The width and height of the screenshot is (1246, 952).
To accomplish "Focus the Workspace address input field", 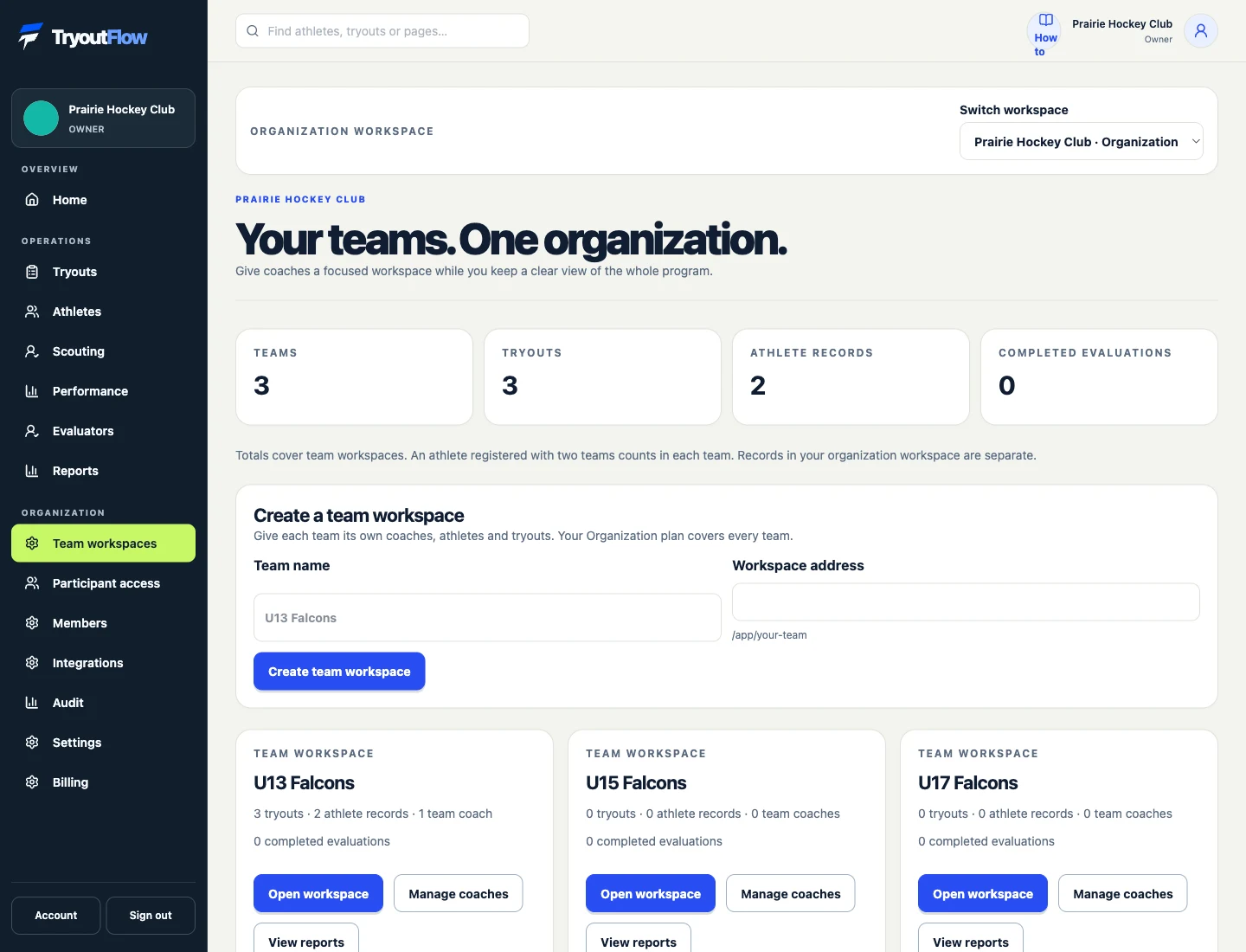I will pyautogui.click(x=966, y=602).
